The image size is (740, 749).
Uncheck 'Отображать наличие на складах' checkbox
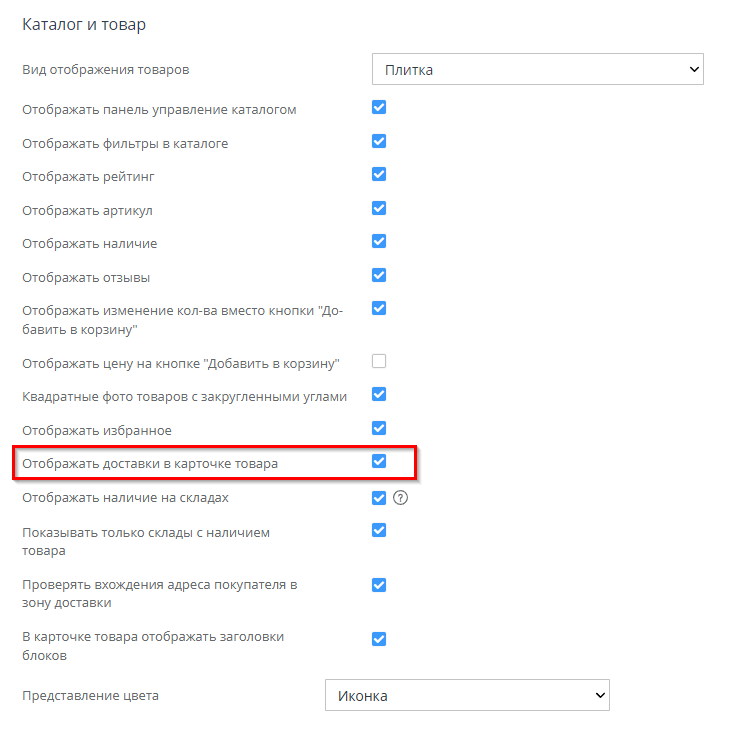tap(379, 498)
